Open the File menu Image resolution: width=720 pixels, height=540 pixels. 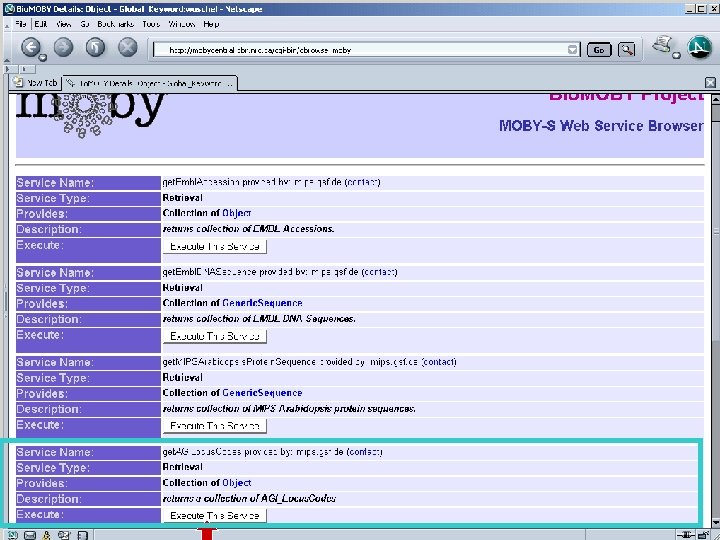21,24
